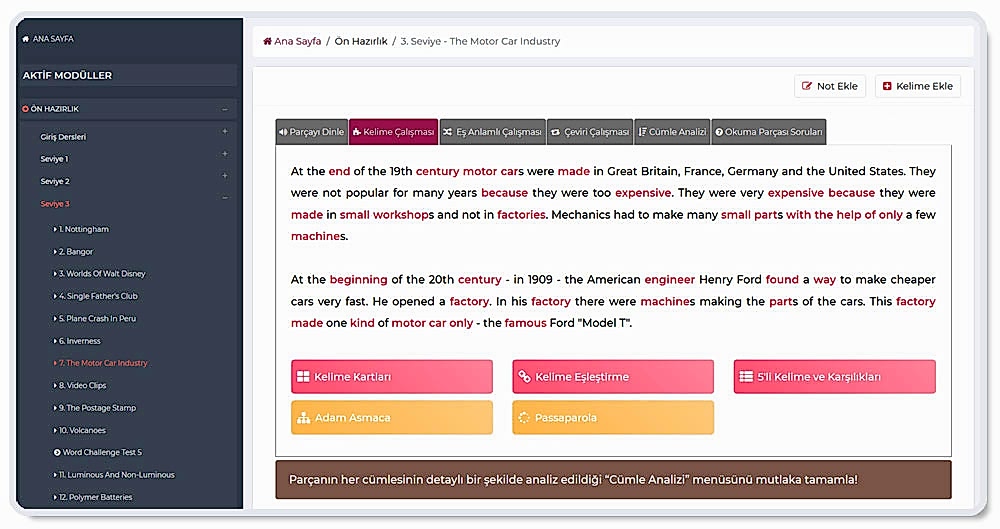Go to Ana Sayfa in breadcrumb
Image resolution: width=1000 pixels, height=529 pixels.
point(292,42)
